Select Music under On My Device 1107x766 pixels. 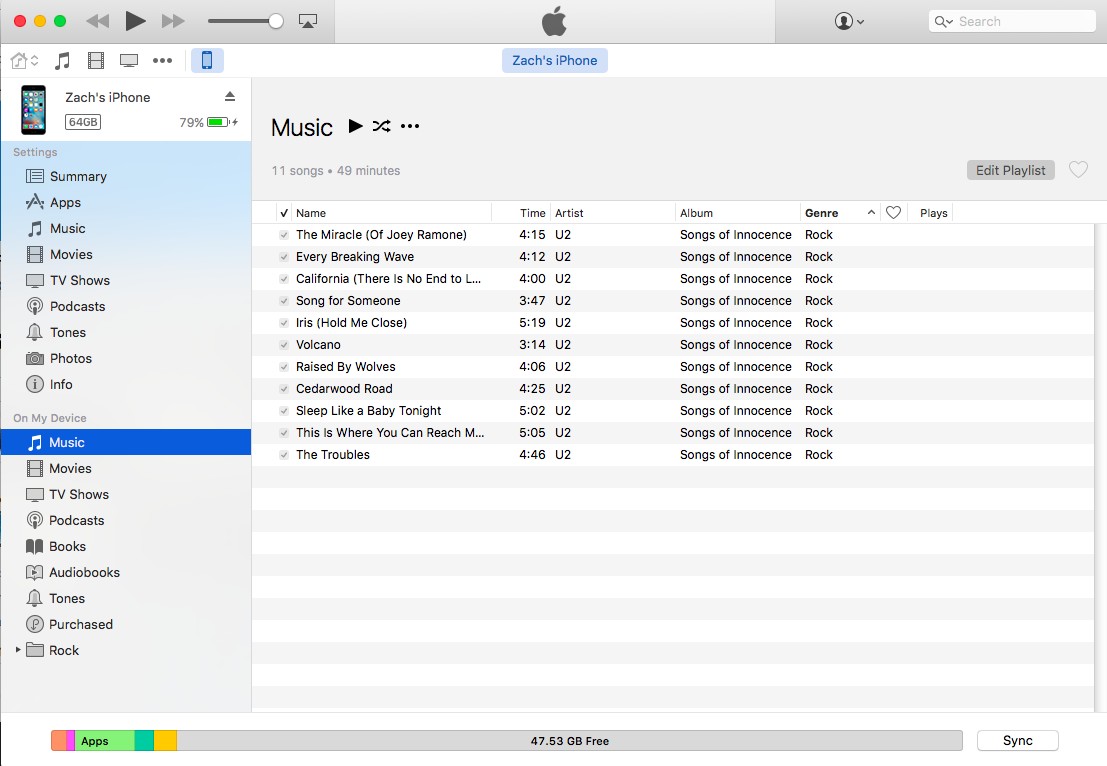tap(126, 443)
